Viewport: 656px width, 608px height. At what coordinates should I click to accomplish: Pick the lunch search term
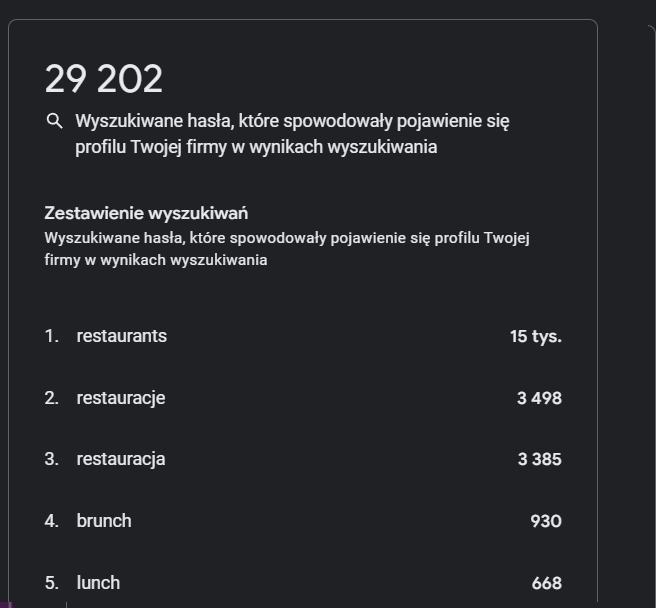click(x=98, y=582)
